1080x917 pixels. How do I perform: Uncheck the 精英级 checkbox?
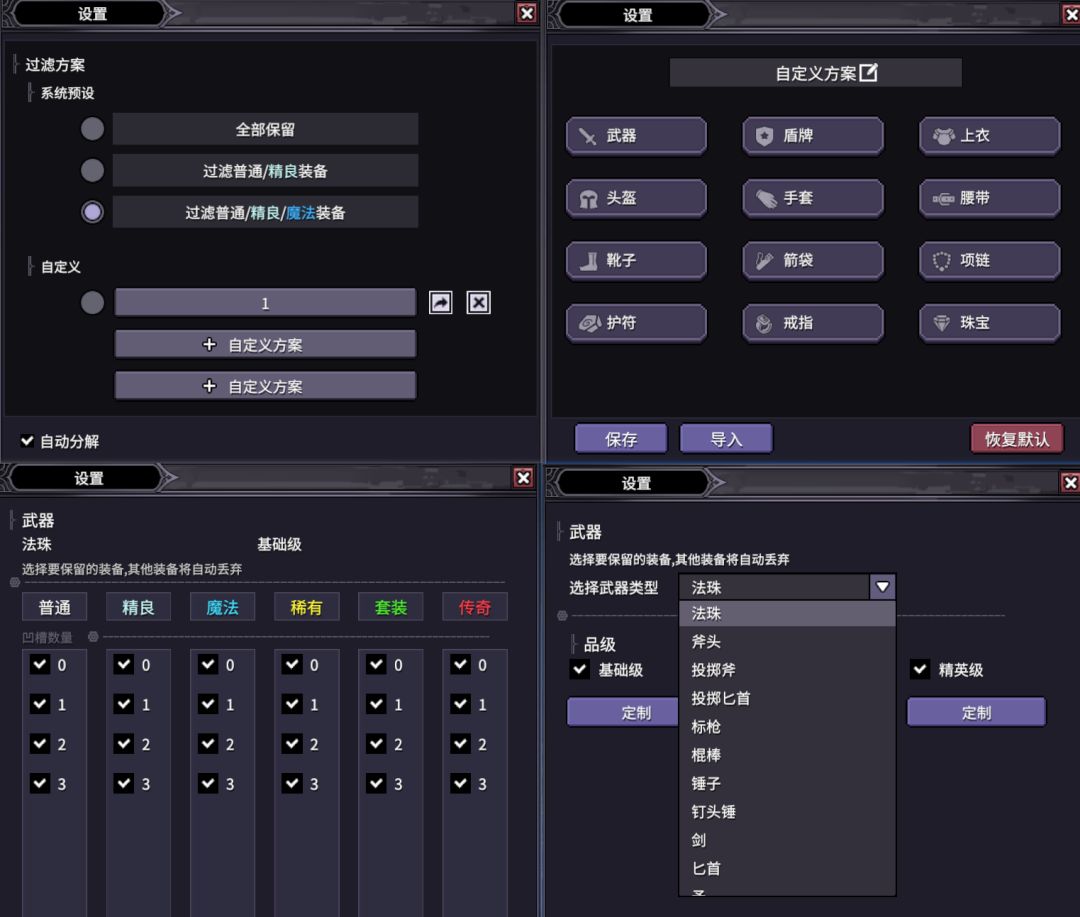point(920,669)
